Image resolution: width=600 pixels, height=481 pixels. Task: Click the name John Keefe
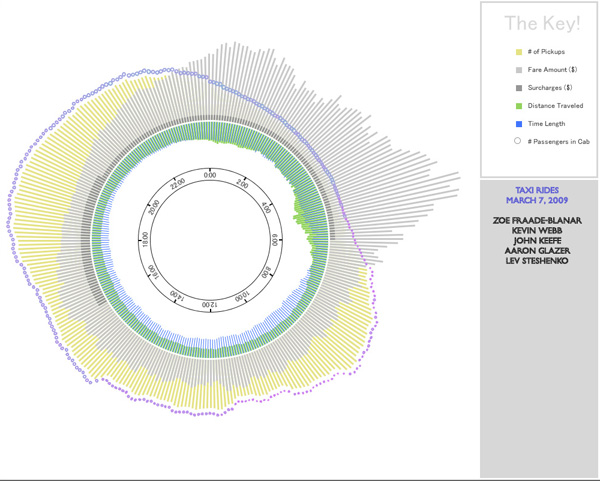[538, 241]
